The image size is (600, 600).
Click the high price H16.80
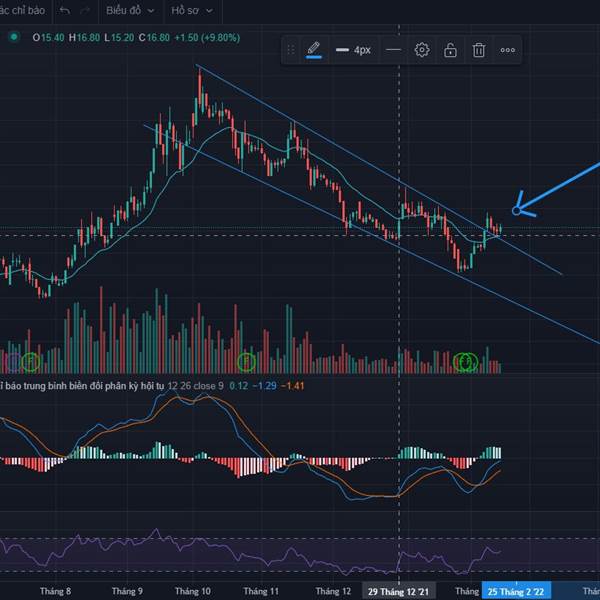pos(84,38)
